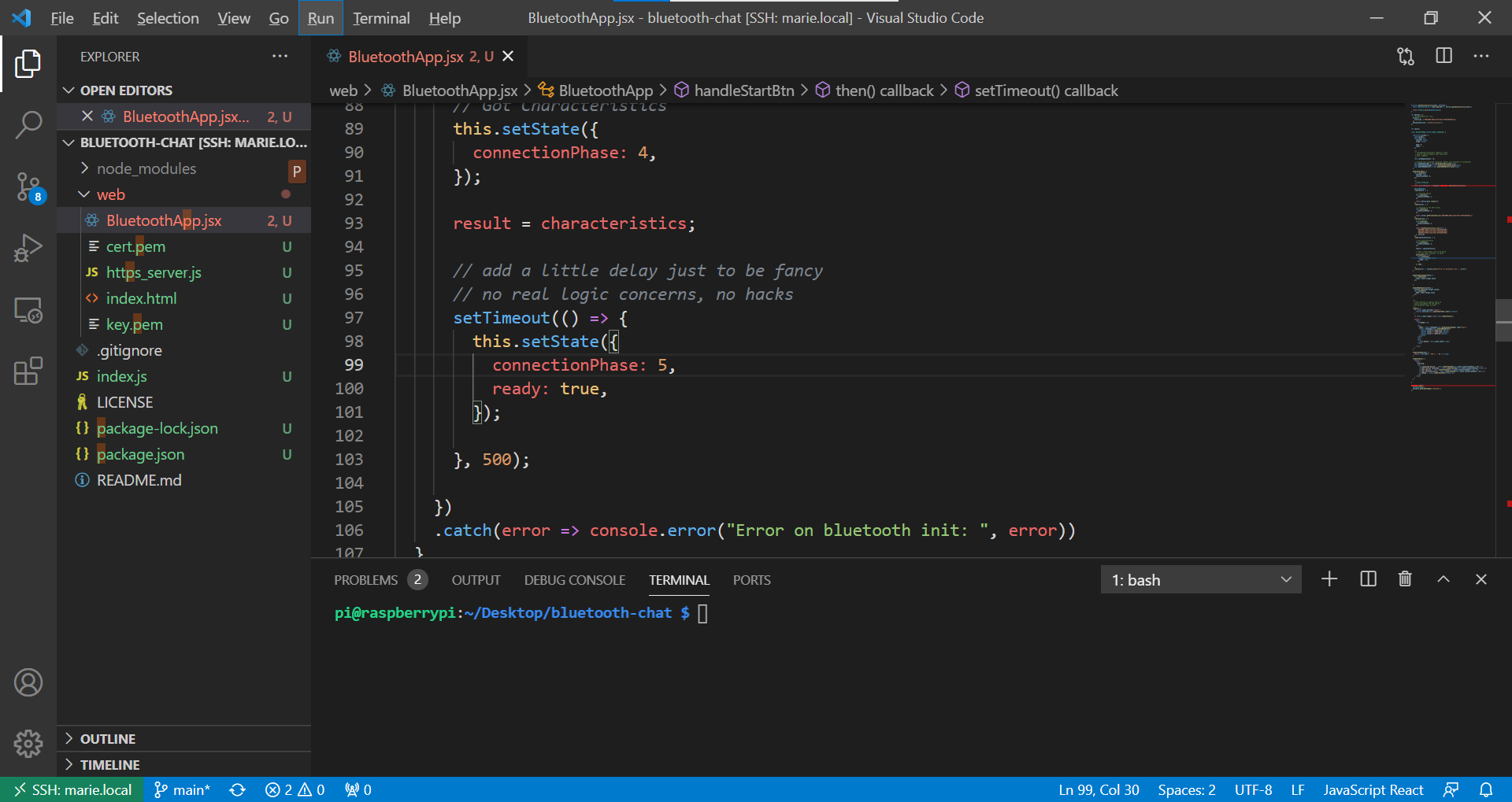Open the Run menu
Viewport: 1512px width, 802px height.
pos(320,17)
